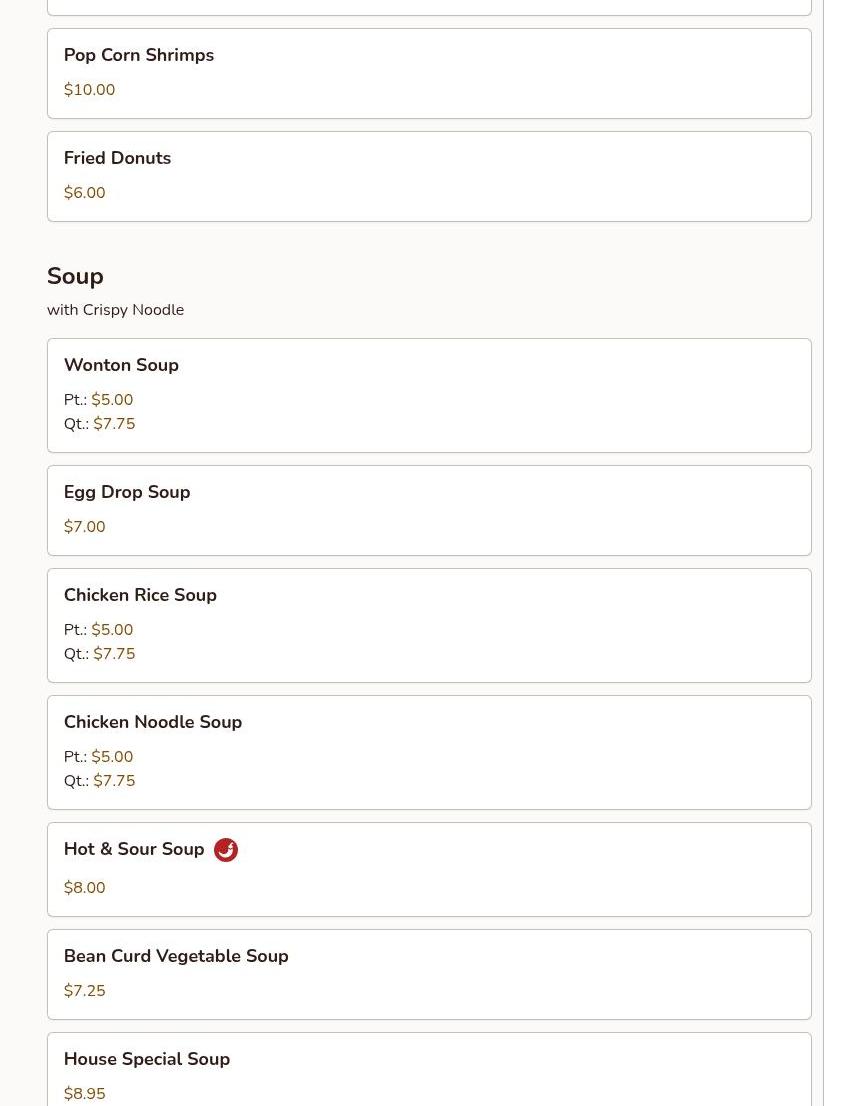This screenshot has height=1106, width=844.
Task: Click the page's vertical scrollbar track
Action: [x=833, y=553]
